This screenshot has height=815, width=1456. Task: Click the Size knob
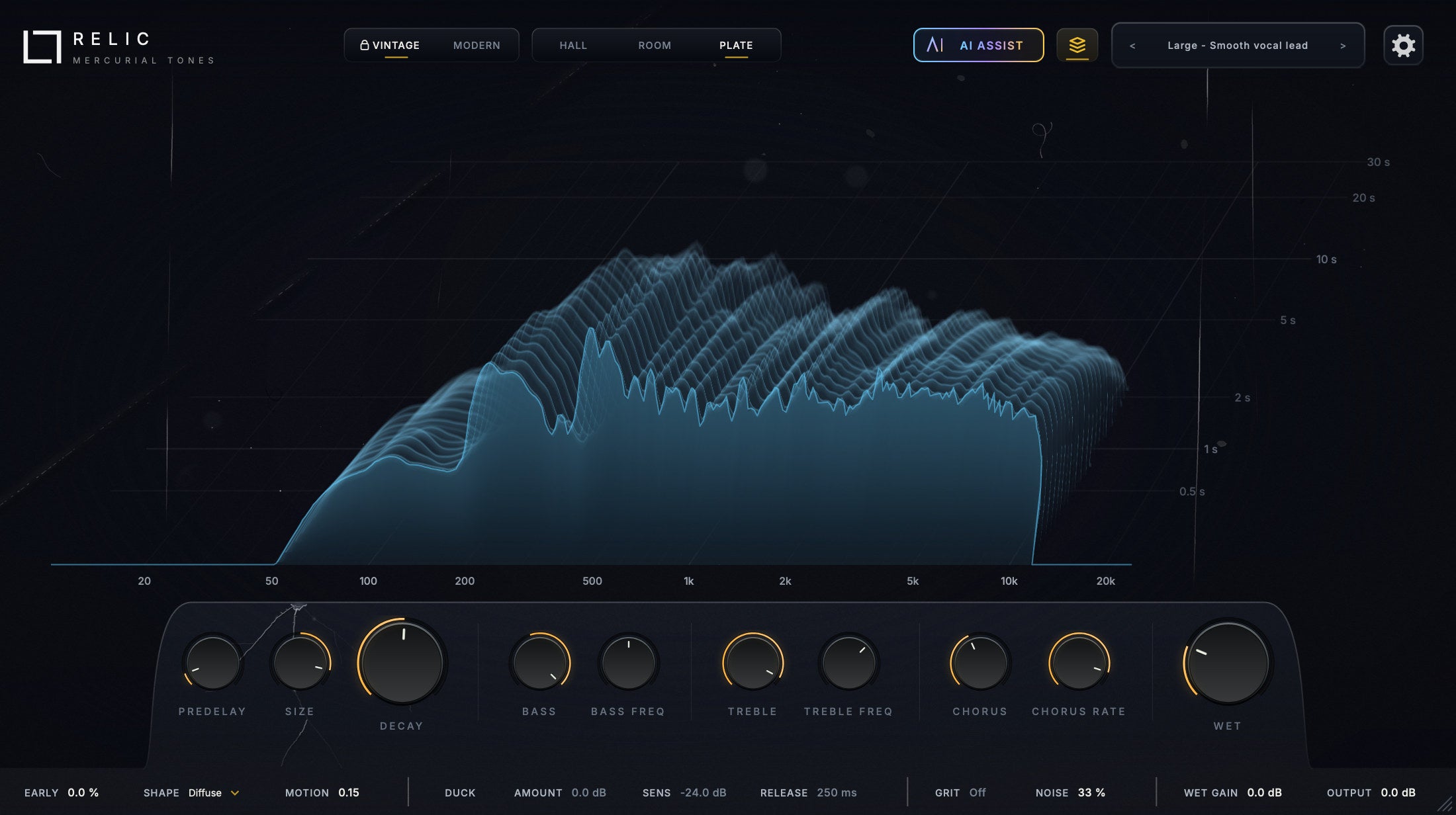300,663
